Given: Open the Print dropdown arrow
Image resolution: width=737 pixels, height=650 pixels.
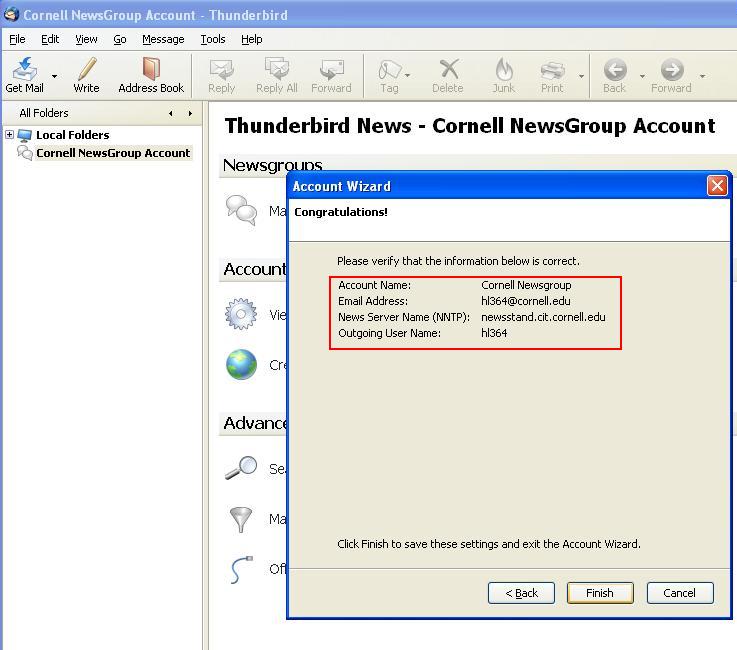Looking at the screenshot, I should click(581, 76).
